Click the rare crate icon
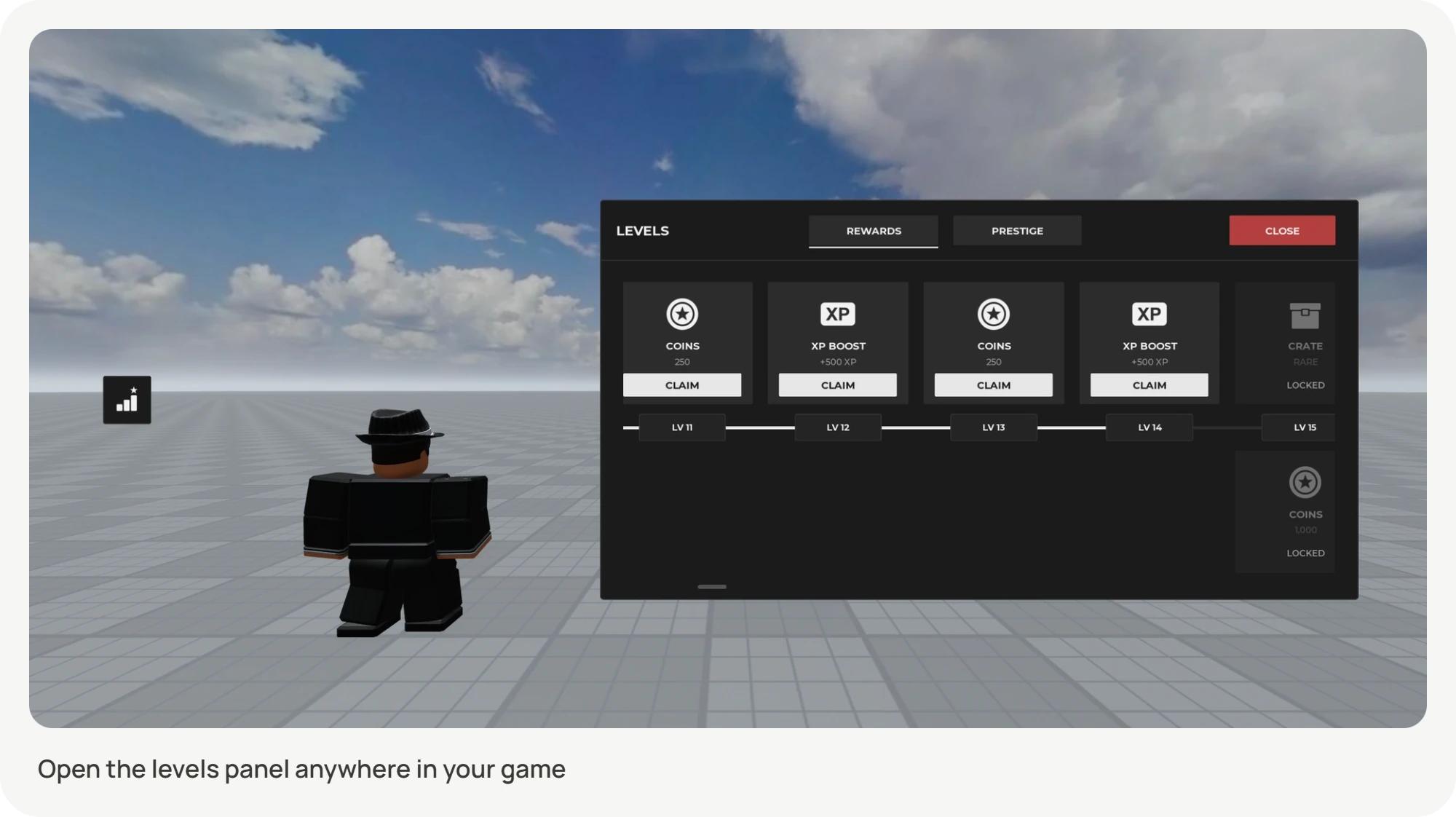Screen dimensions: 1456x817 pyautogui.click(x=1305, y=316)
